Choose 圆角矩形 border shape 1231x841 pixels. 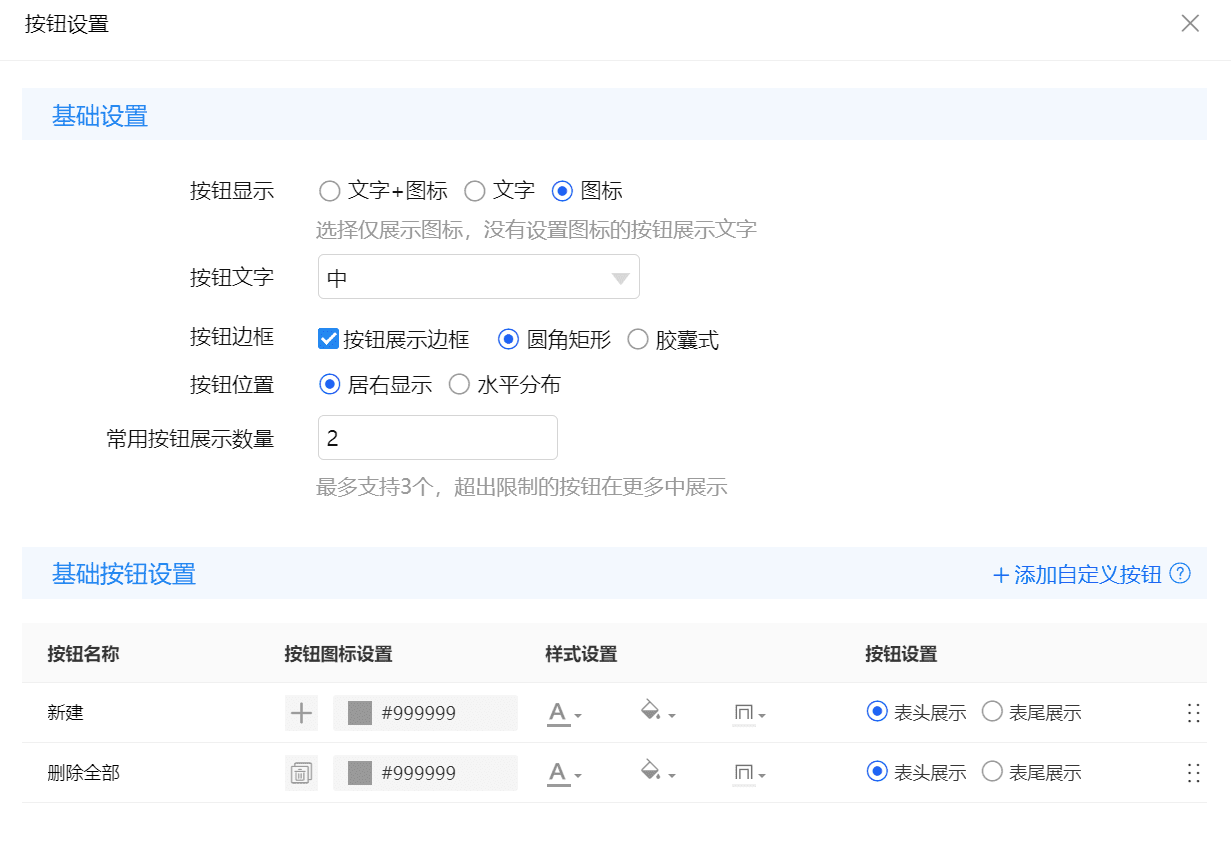pos(509,340)
